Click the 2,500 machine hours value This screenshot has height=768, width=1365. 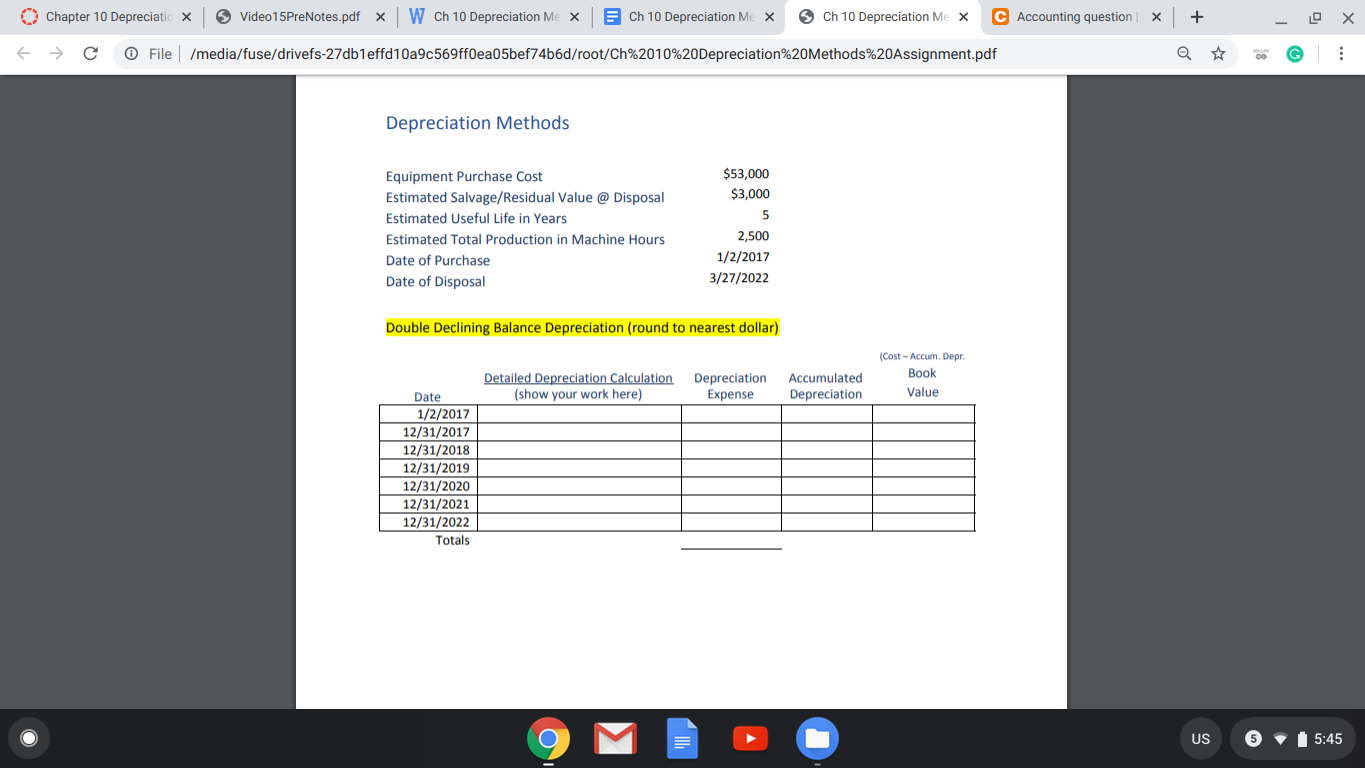(753, 236)
